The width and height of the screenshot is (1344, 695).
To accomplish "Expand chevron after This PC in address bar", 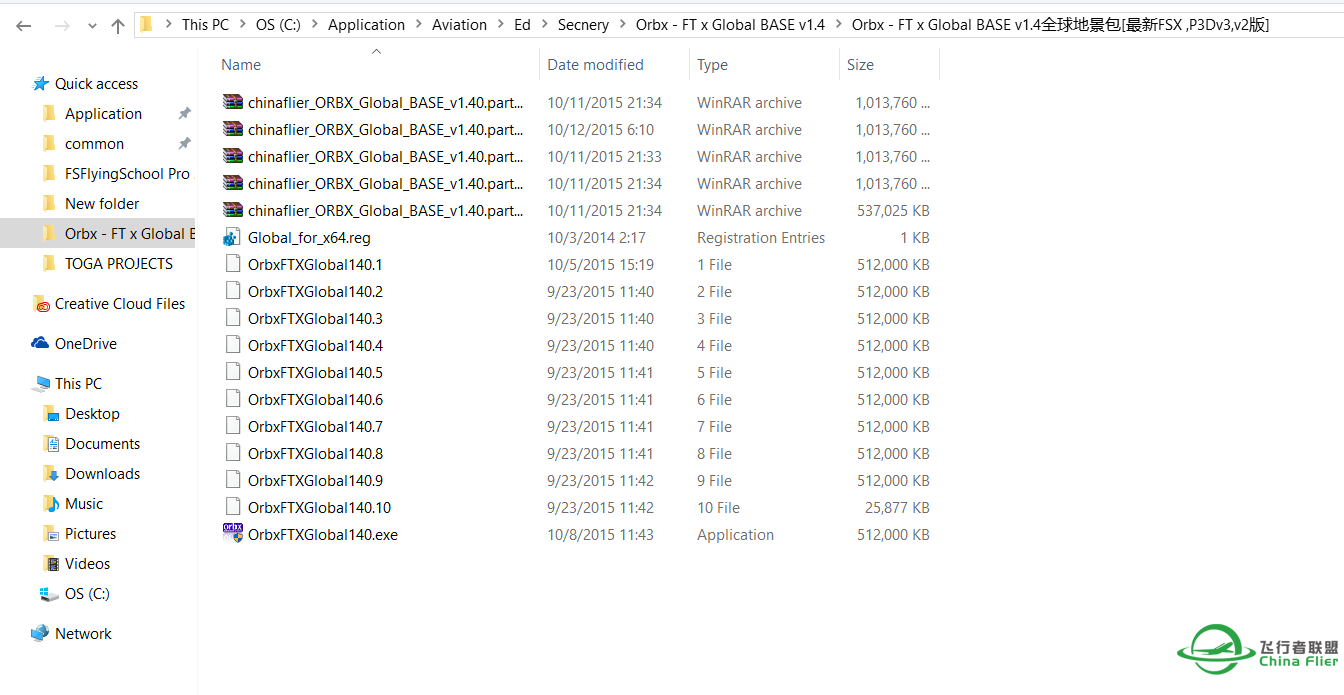I will pos(242,25).
